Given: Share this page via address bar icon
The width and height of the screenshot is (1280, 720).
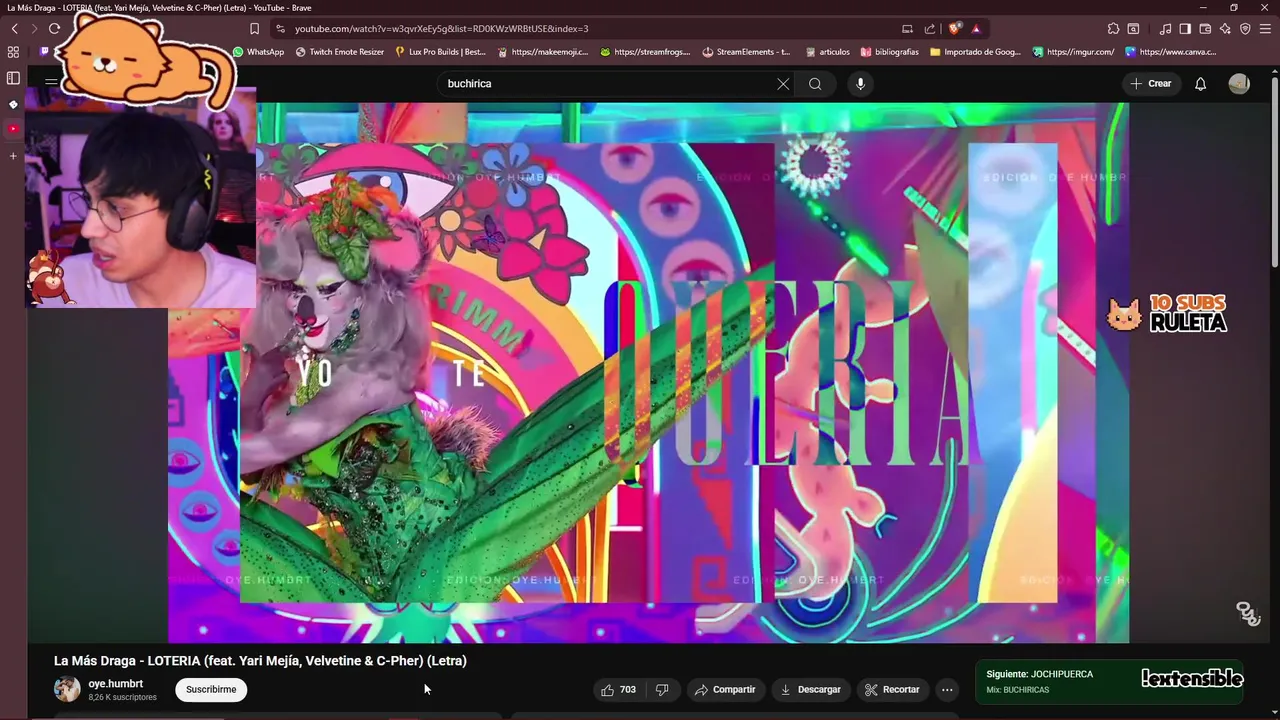Looking at the screenshot, I should coord(930,29).
